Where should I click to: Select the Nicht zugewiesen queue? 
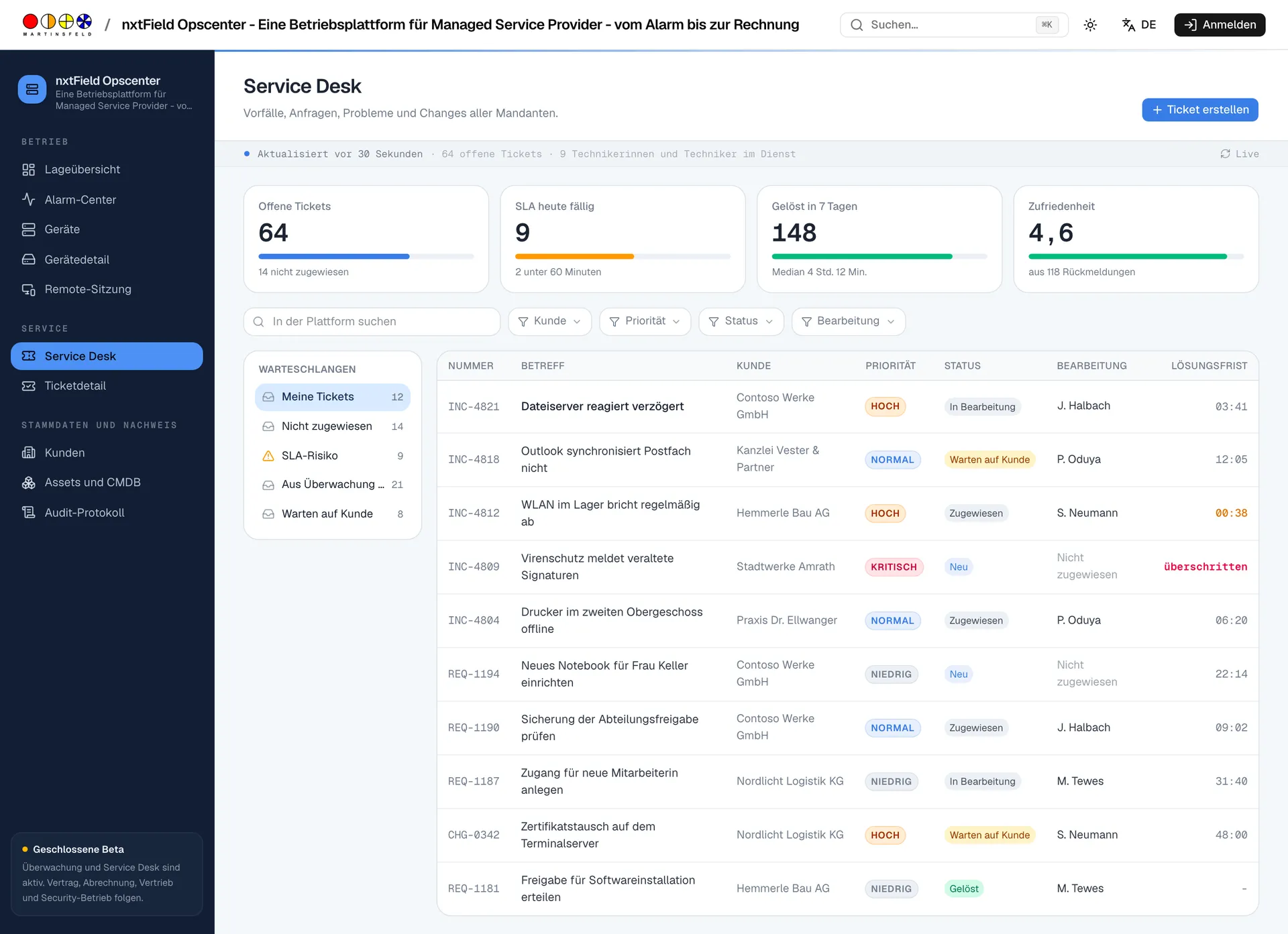tap(333, 426)
